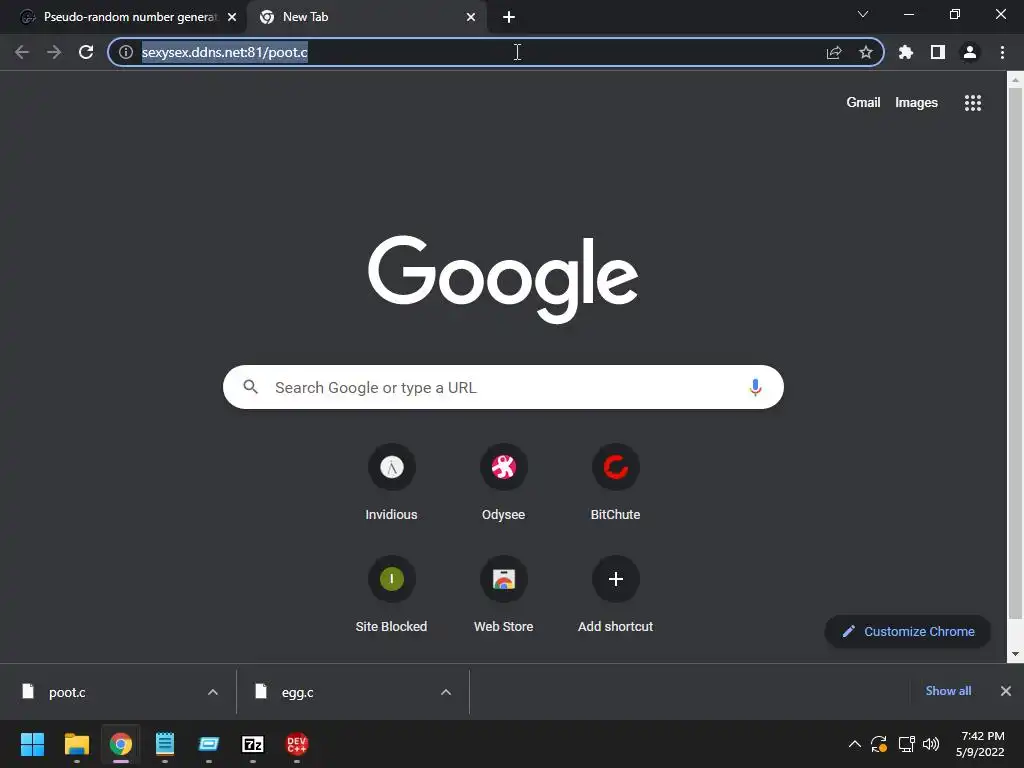The width and height of the screenshot is (1024, 768).
Task: Select the New Tab tab
Action: 366,17
